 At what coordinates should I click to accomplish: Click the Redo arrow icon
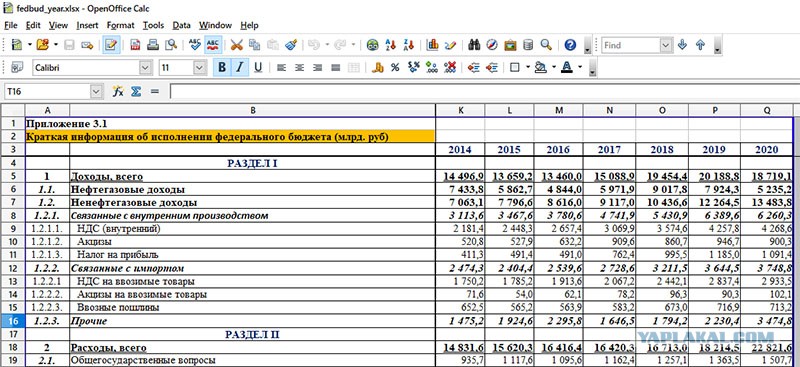340,45
